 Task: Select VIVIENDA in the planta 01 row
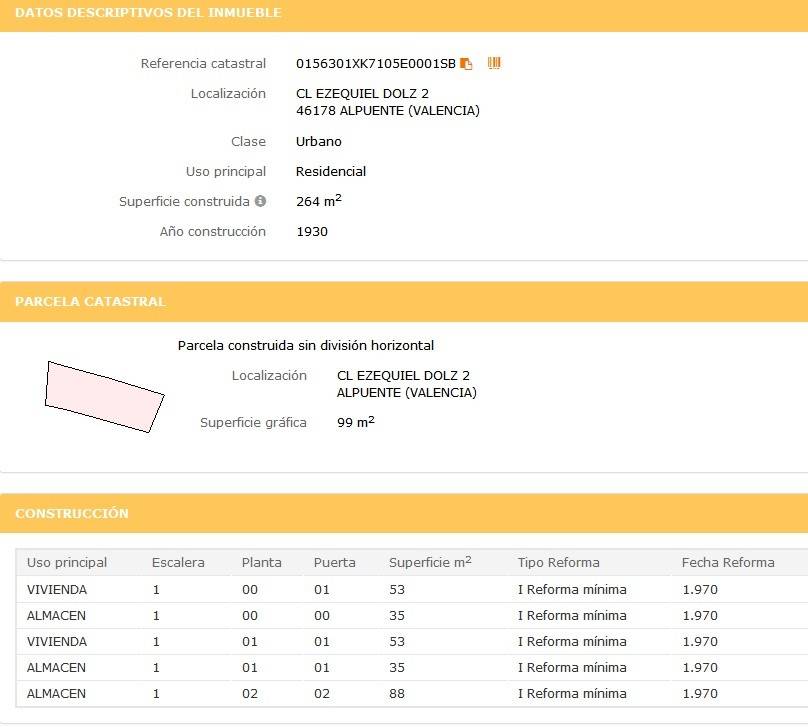pyautogui.click(x=57, y=641)
